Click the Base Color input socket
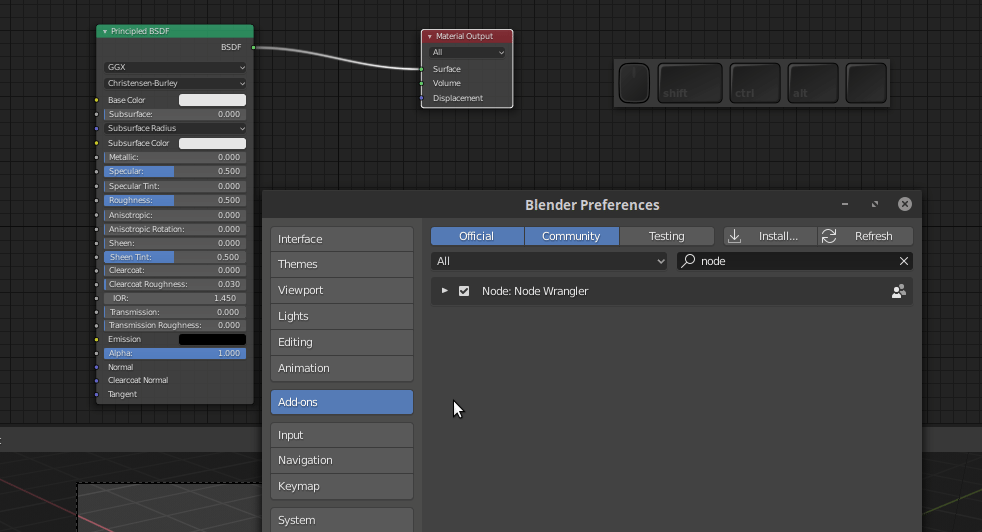Viewport: 982px width, 532px height. click(x=96, y=100)
